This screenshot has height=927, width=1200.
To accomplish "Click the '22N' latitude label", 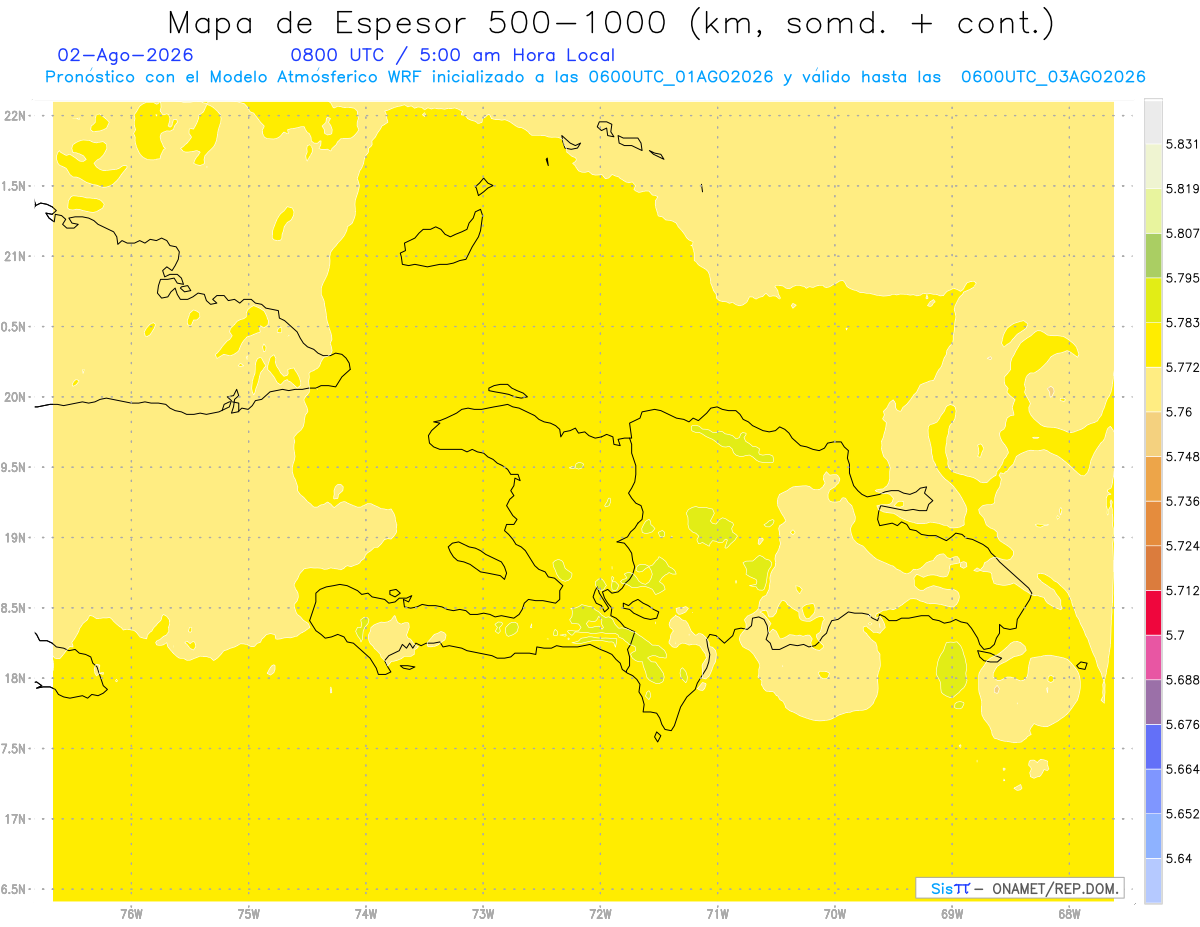I will (x=16, y=116).
